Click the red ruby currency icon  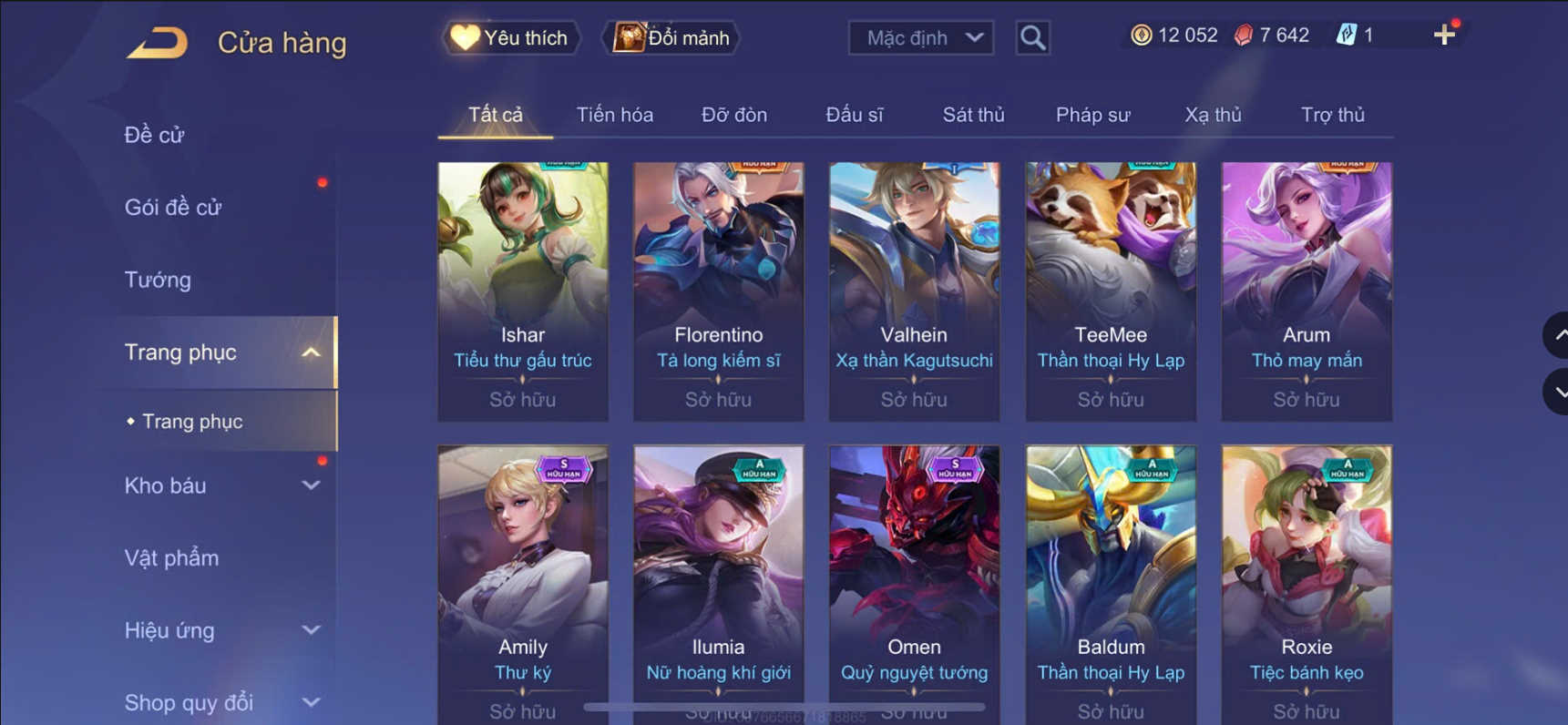click(x=1243, y=35)
